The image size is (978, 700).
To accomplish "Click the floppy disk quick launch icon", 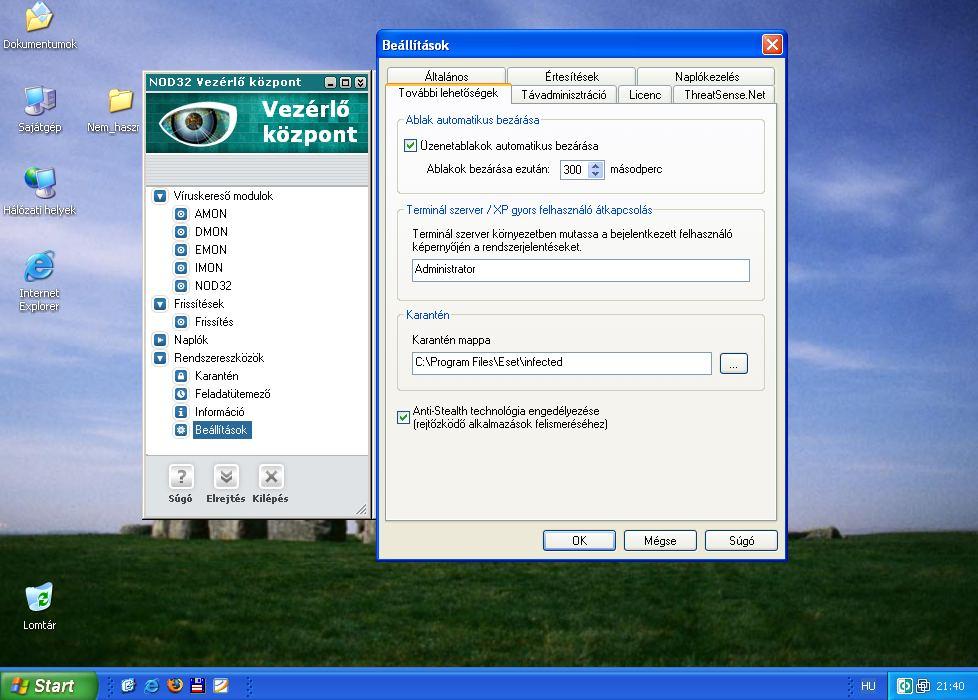I will point(198,686).
